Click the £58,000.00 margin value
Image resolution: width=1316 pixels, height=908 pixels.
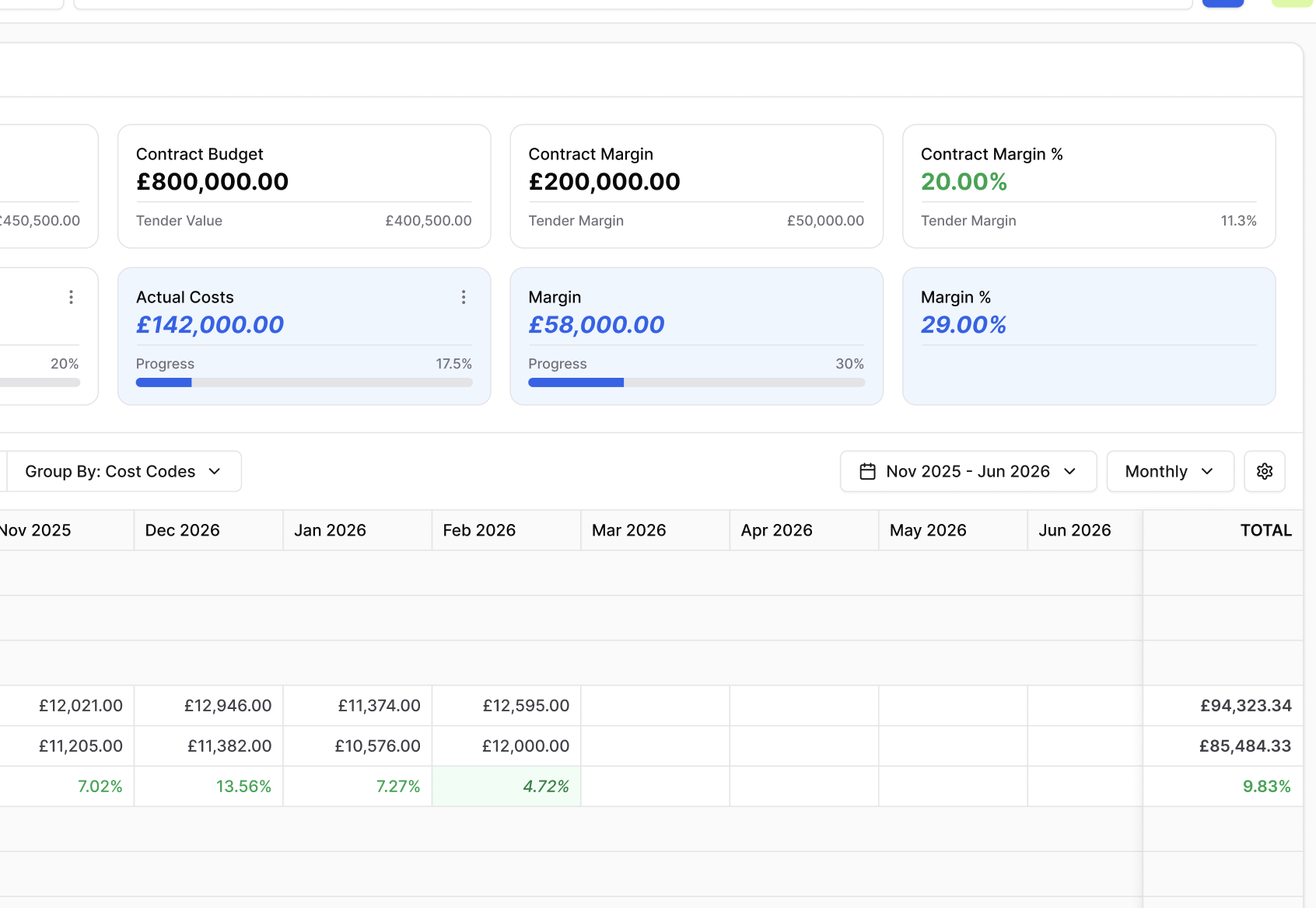click(597, 325)
